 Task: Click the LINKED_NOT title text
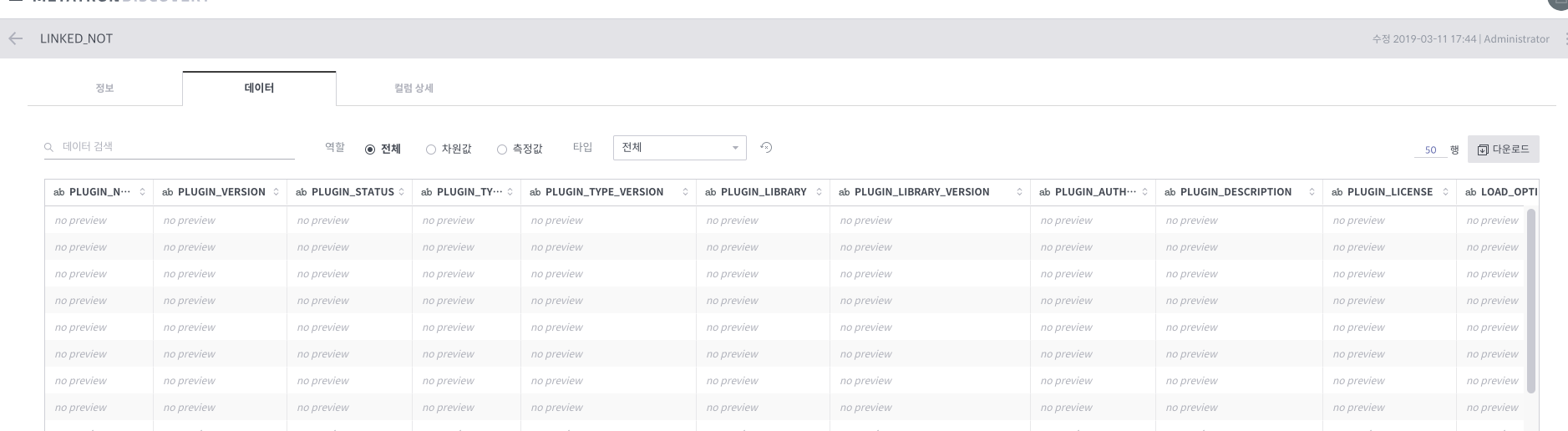tap(76, 38)
